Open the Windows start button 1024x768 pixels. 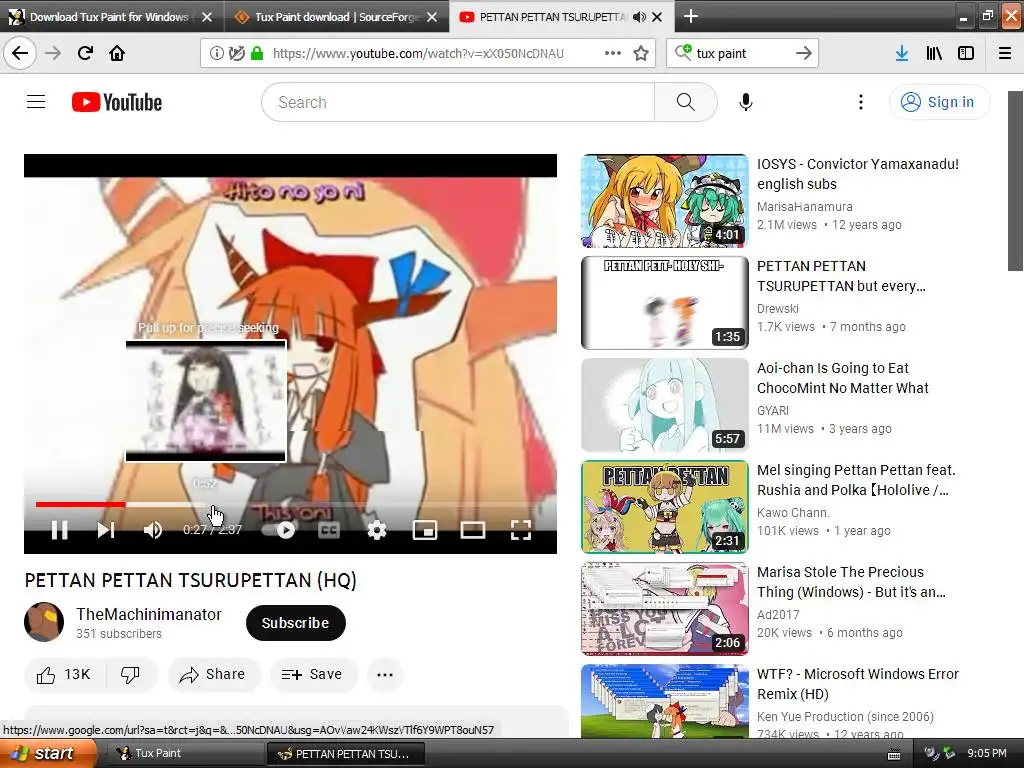(x=47, y=753)
